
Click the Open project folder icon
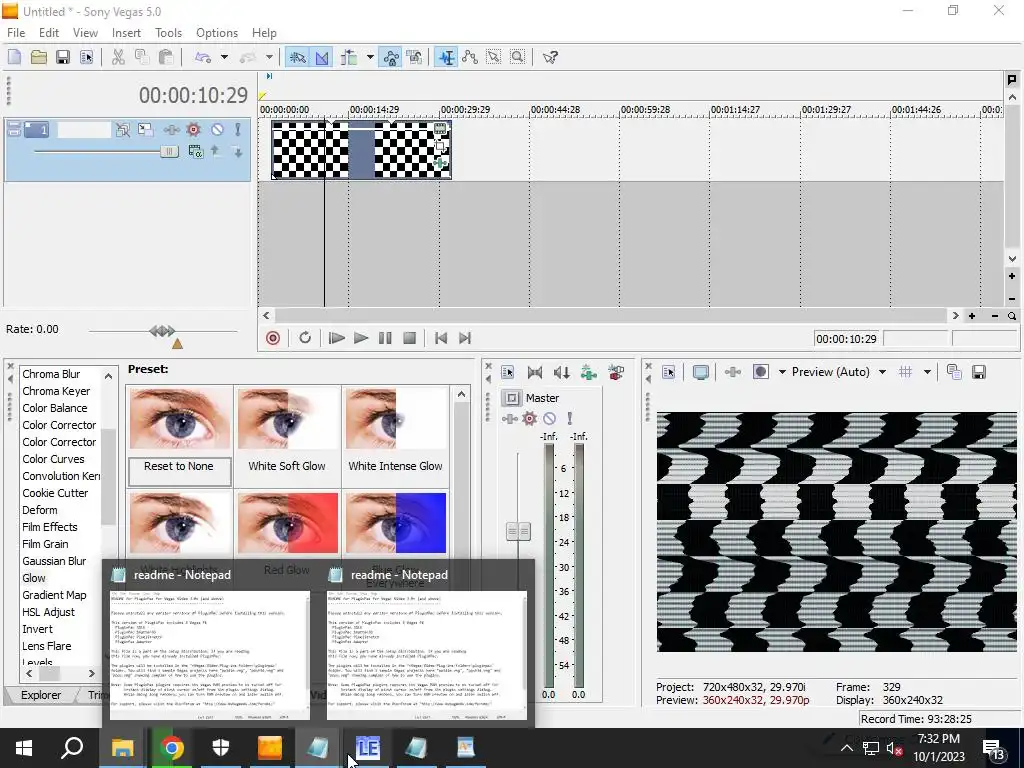(x=39, y=57)
